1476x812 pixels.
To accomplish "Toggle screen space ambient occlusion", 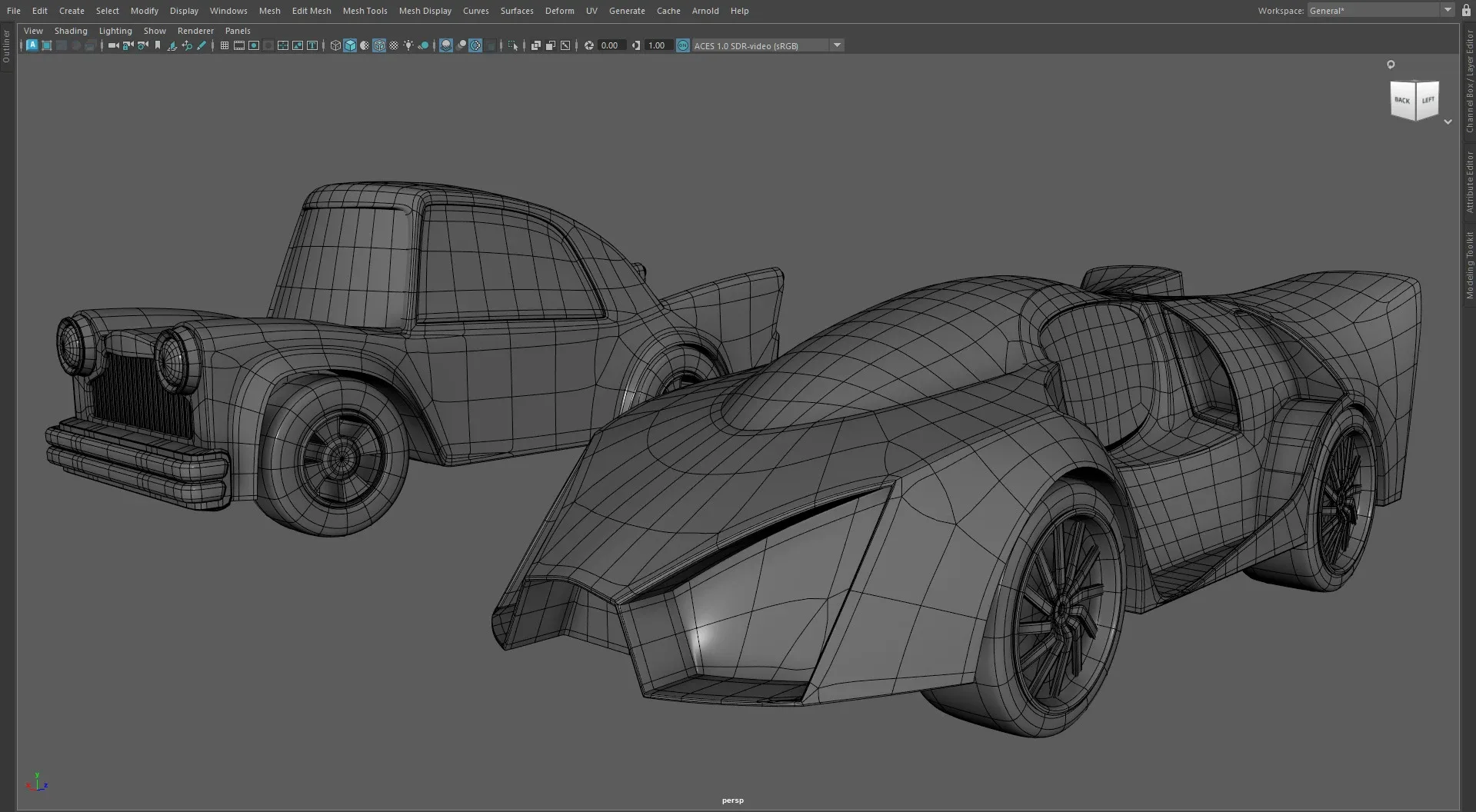I will (446, 45).
